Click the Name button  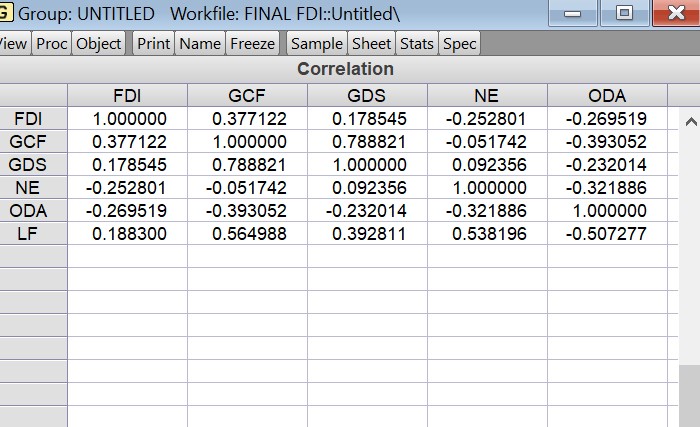tap(199, 44)
